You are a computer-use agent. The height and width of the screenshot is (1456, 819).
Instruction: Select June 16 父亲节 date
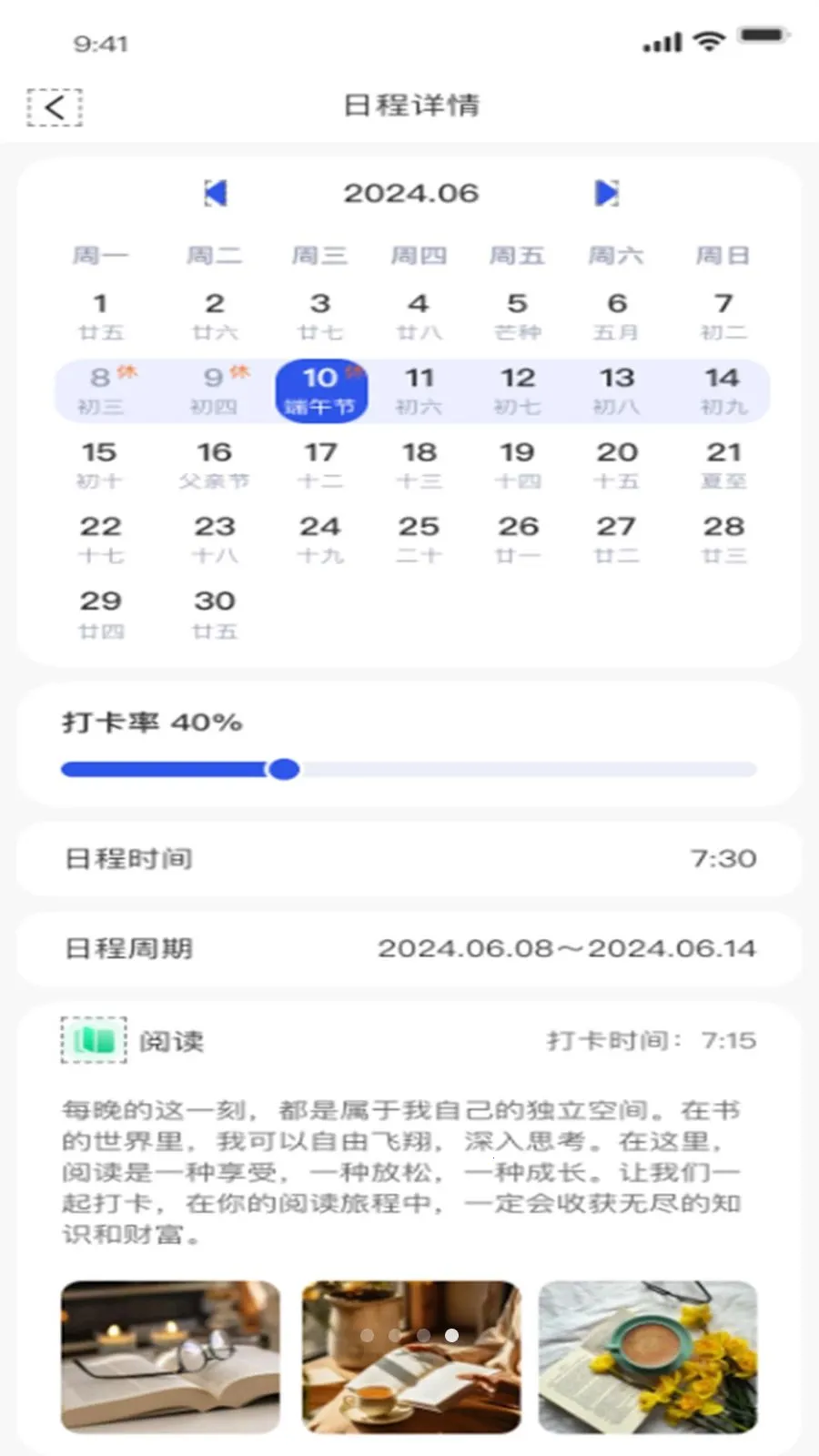[x=215, y=465]
